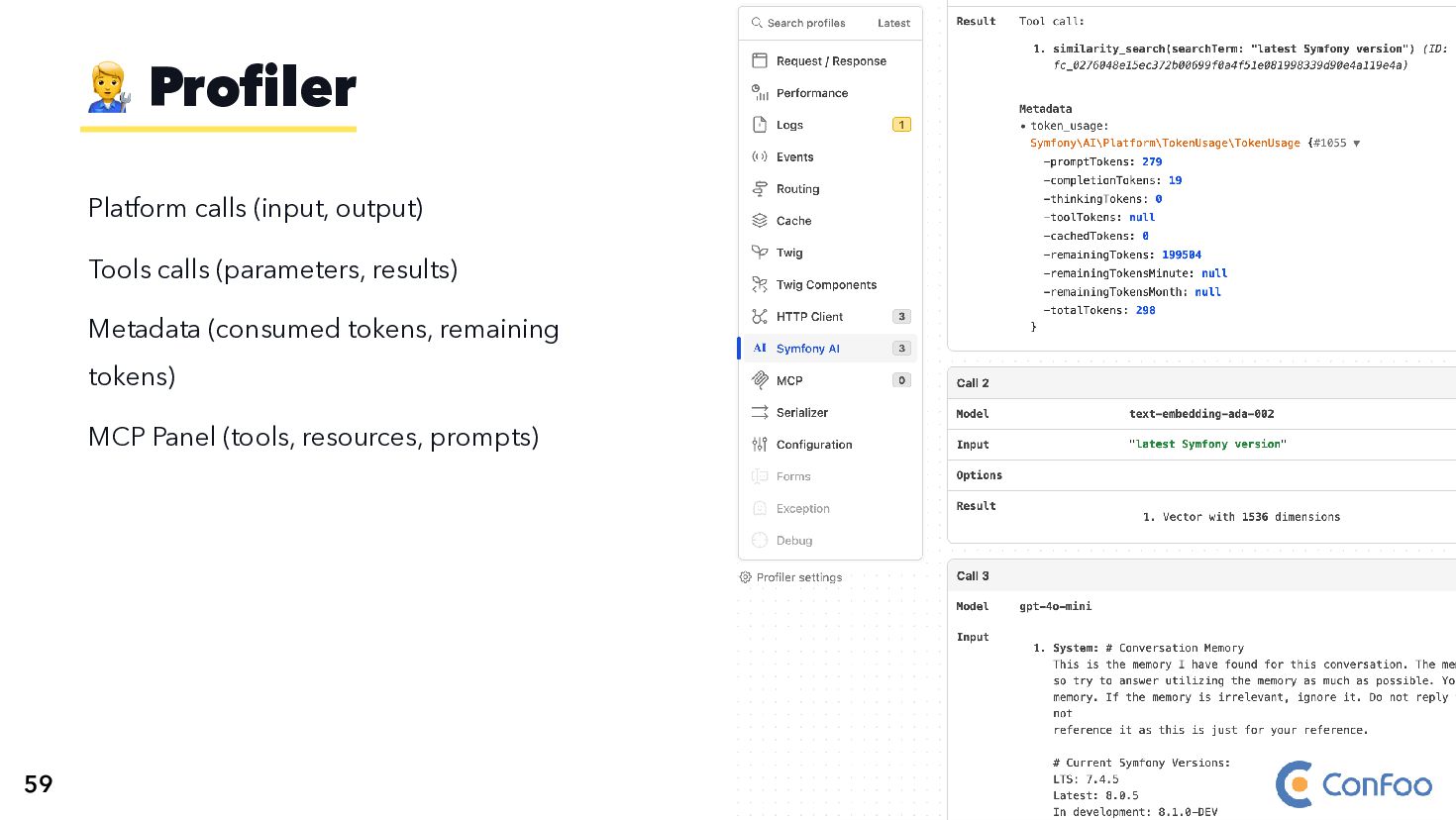Click the Symfony AI count badge

click(x=901, y=348)
